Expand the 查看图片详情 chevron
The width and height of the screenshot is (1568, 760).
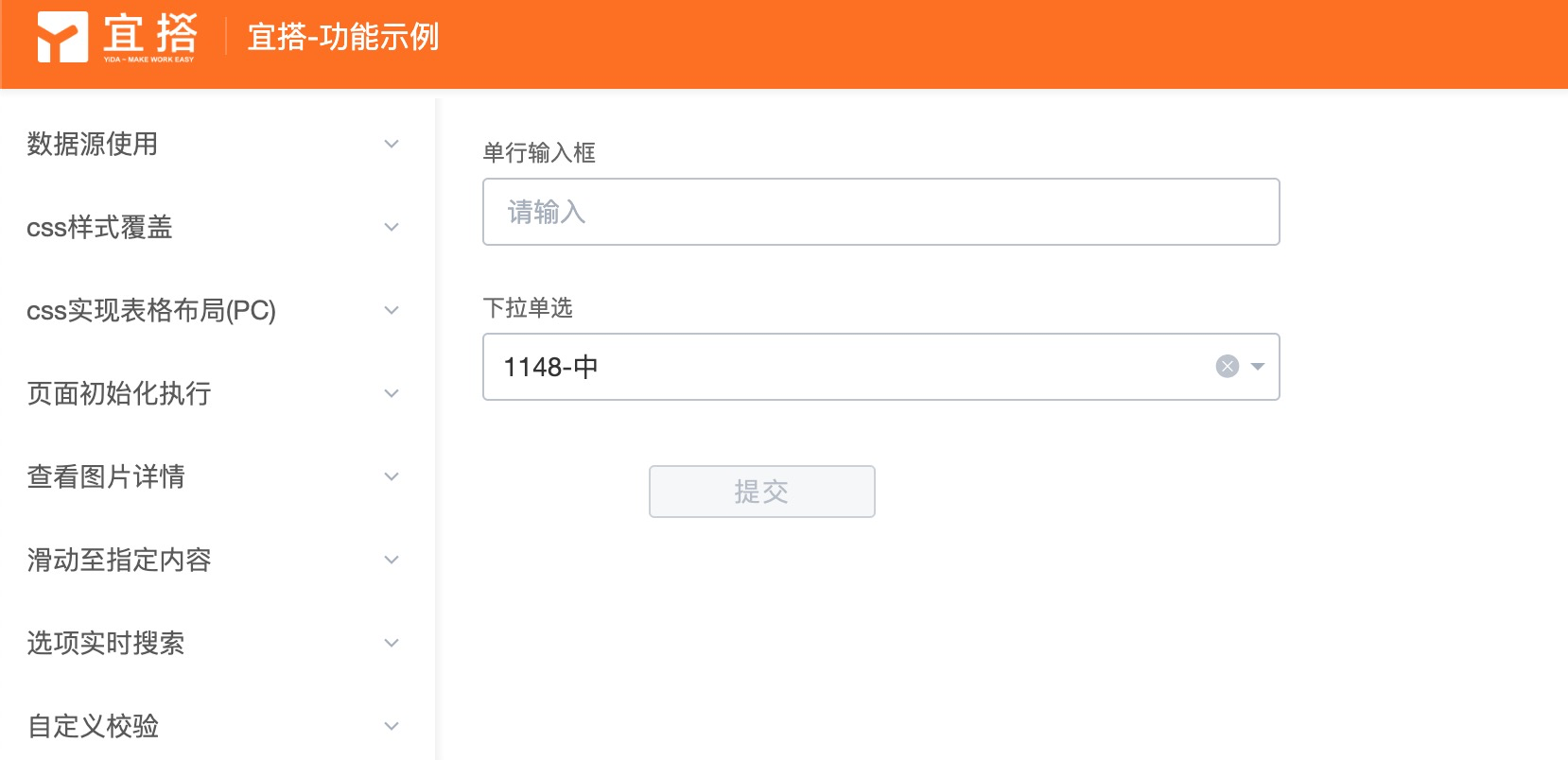(392, 476)
